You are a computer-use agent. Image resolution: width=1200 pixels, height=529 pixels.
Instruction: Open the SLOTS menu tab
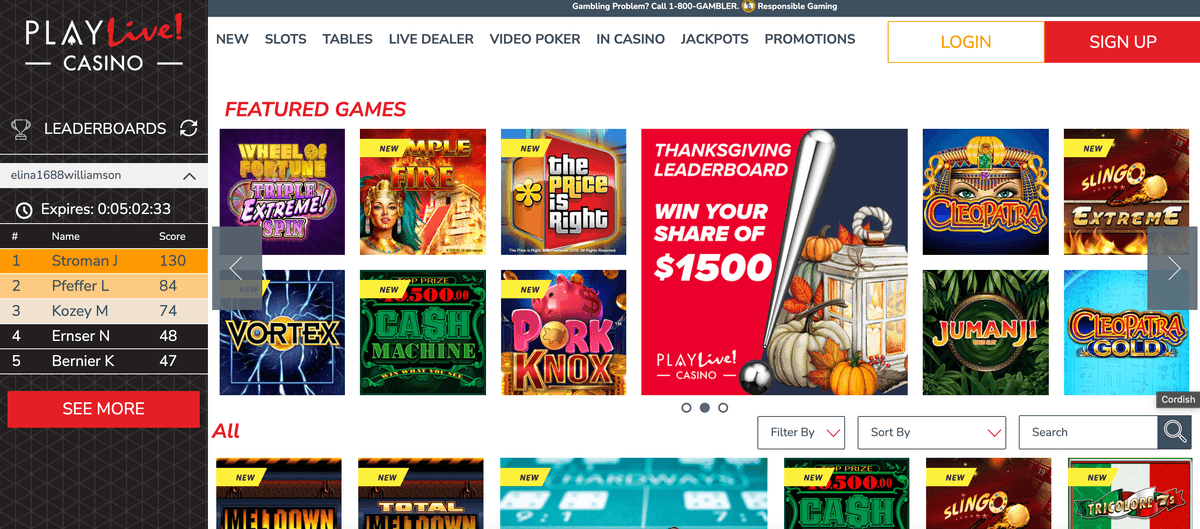(x=286, y=39)
